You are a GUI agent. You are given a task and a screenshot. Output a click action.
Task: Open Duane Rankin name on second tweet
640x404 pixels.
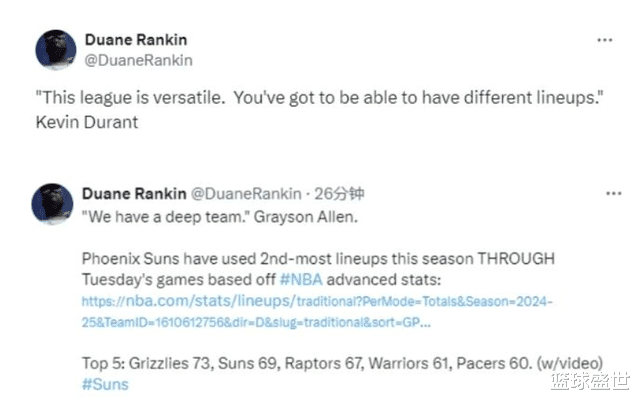coord(134,193)
